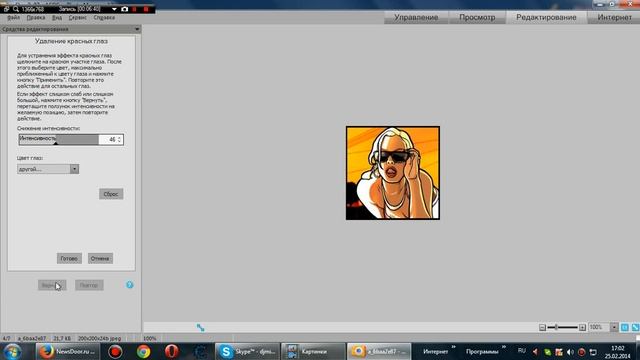
Task: Open the Управление mode tab
Action: pyautogui.click(x=416, y=18)
